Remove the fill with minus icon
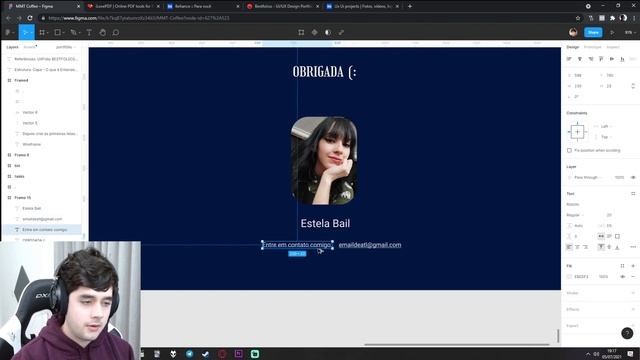 633,277
